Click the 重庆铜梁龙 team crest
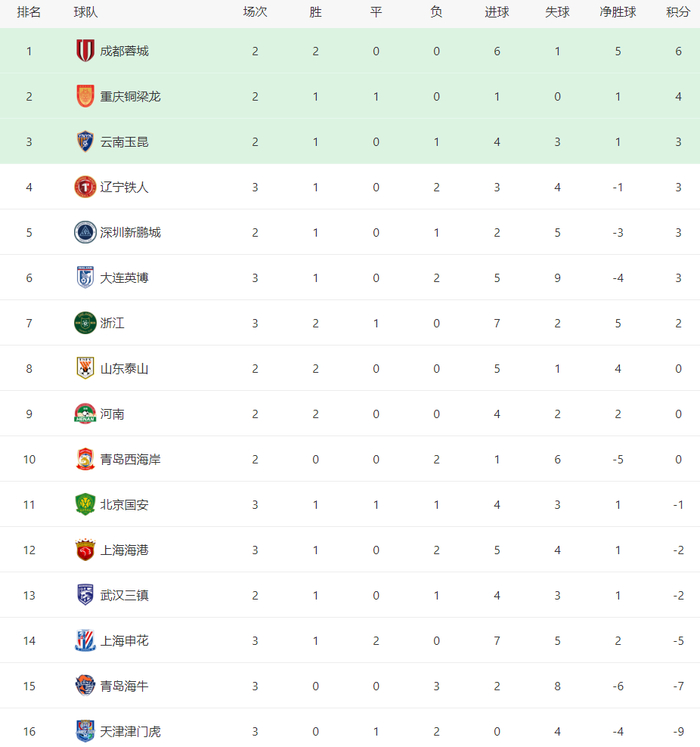700x747 pixels. tap(85, 96)
